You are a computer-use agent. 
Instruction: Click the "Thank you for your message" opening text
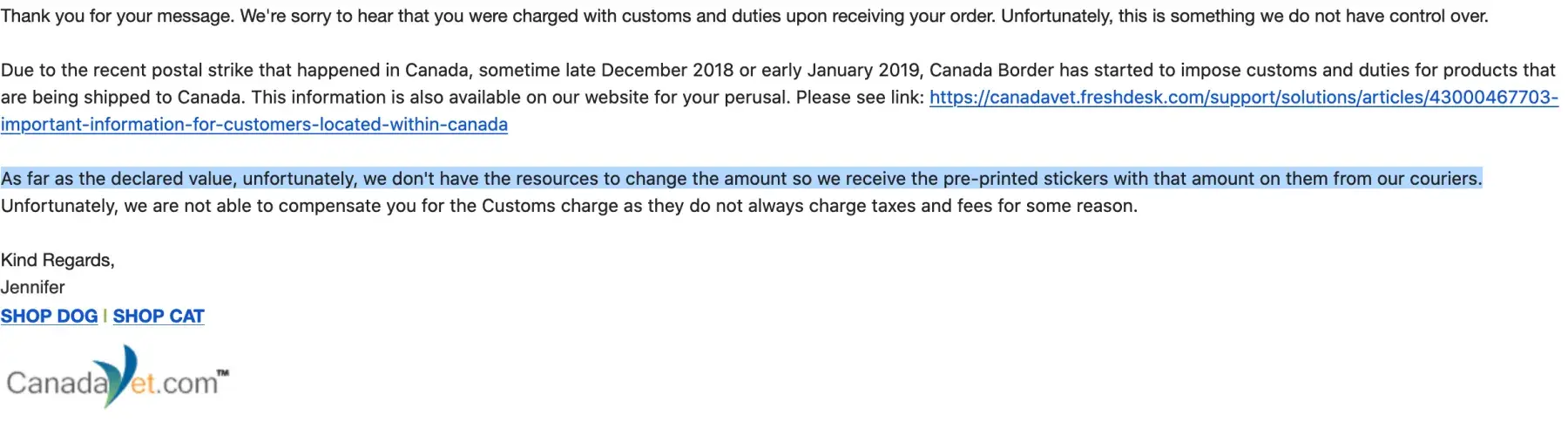117,16
